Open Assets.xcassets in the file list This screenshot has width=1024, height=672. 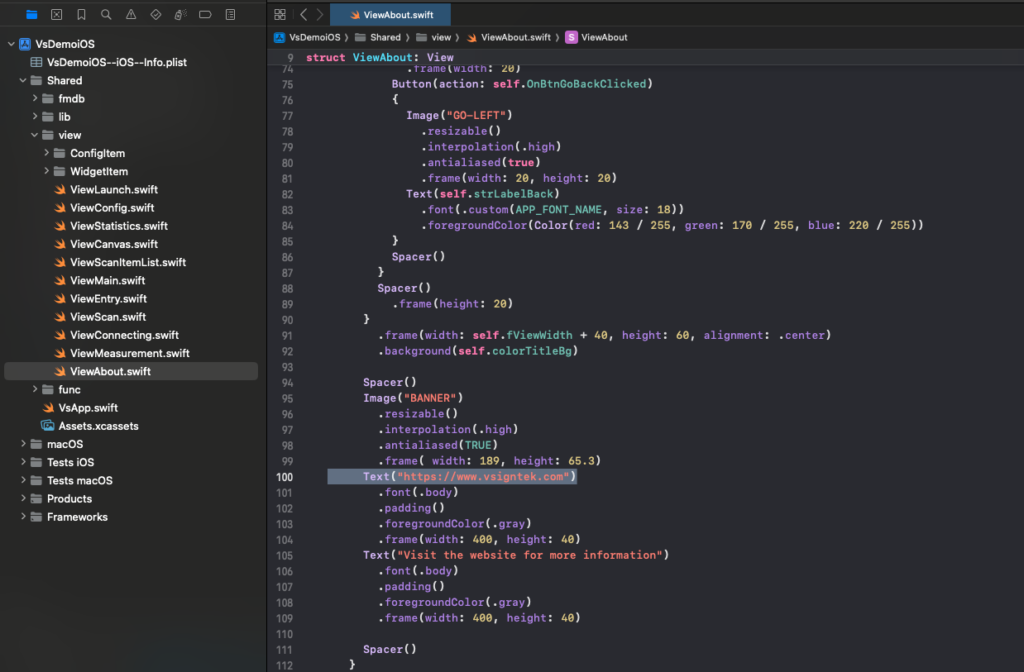click(98, 426)
